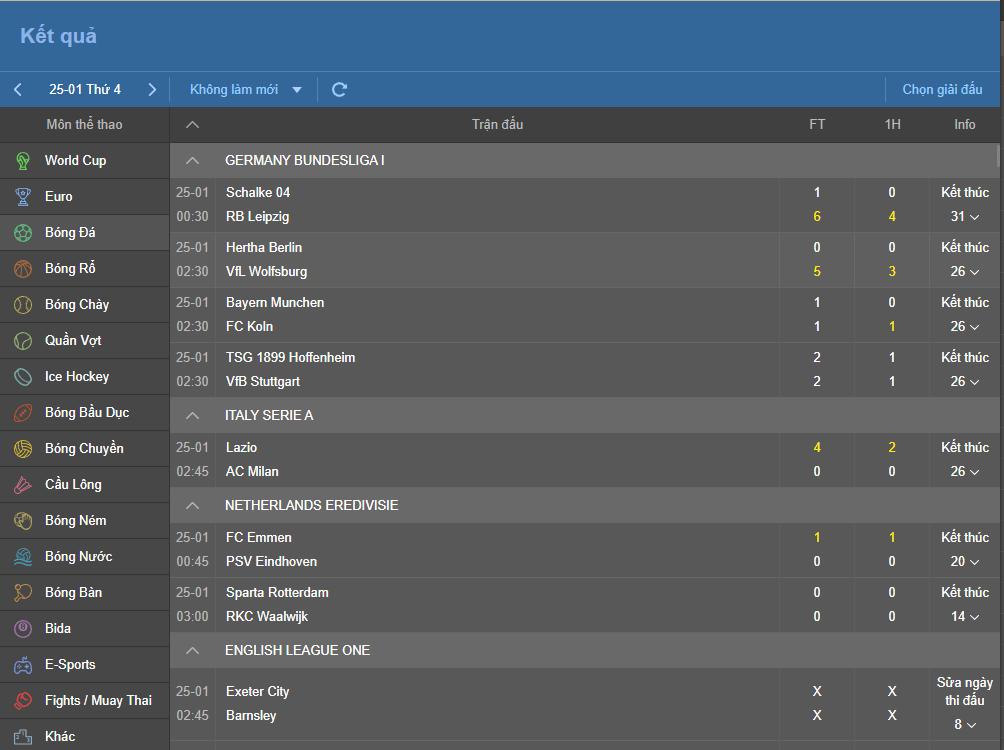Click Chọn giải đấu league selector
This screenshot has width=1004, height=750.
942,90
